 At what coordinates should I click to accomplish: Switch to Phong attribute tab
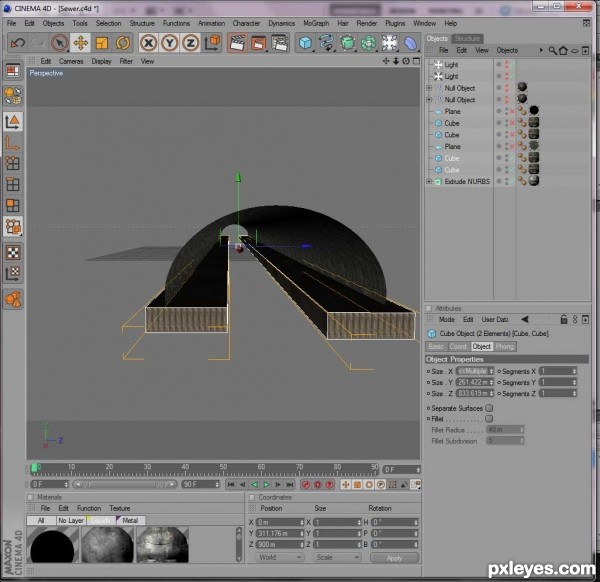[x=504, y=346]
